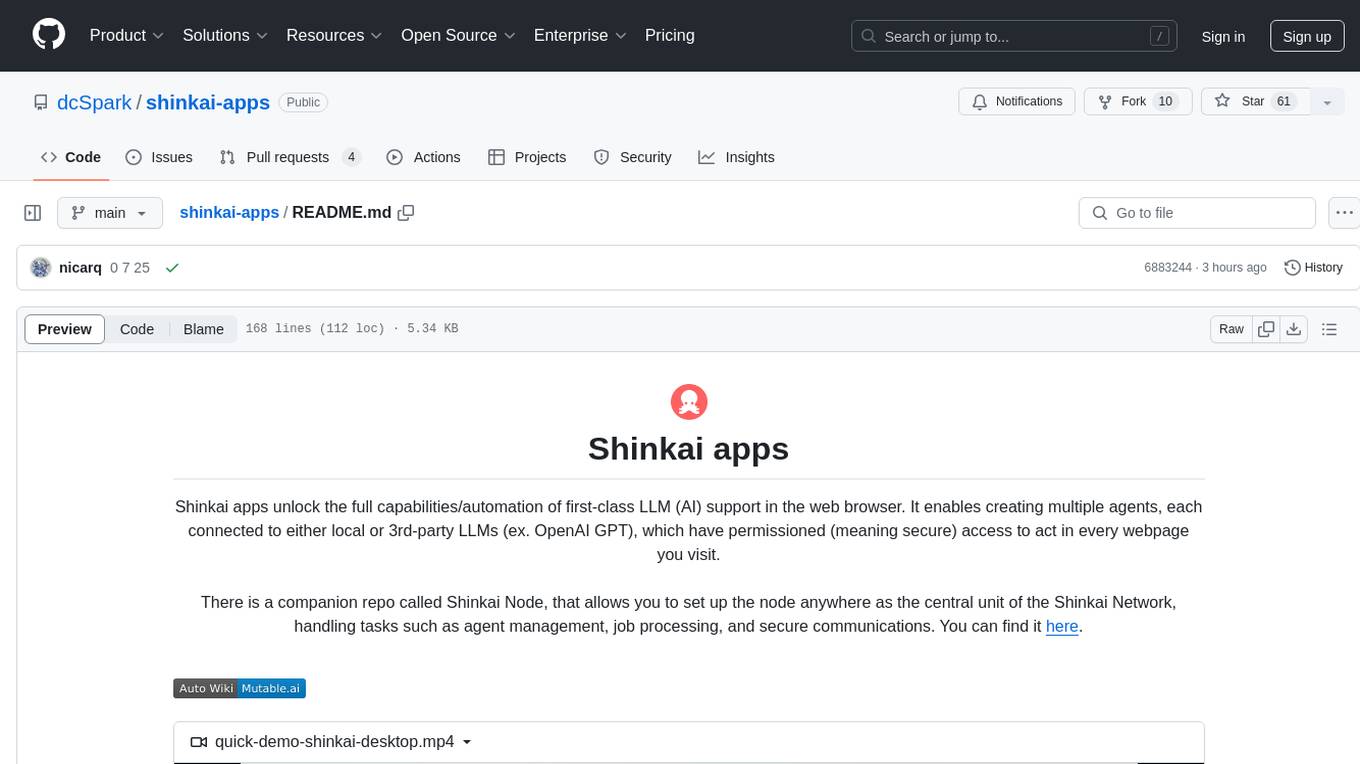Viewport: 1360px width, 764px height.
Task: Click the Shinkai logo image
Action: [x=689, y=402]
